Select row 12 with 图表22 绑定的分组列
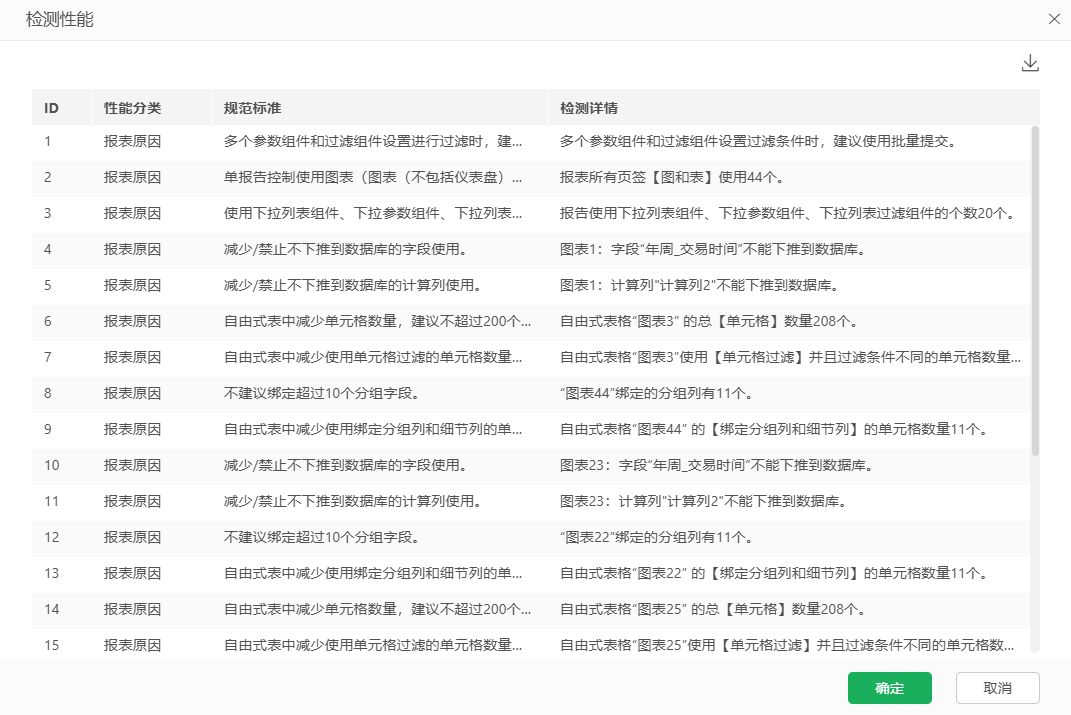Viewport: 1071px width, 715px height. (x=531, y=537)
